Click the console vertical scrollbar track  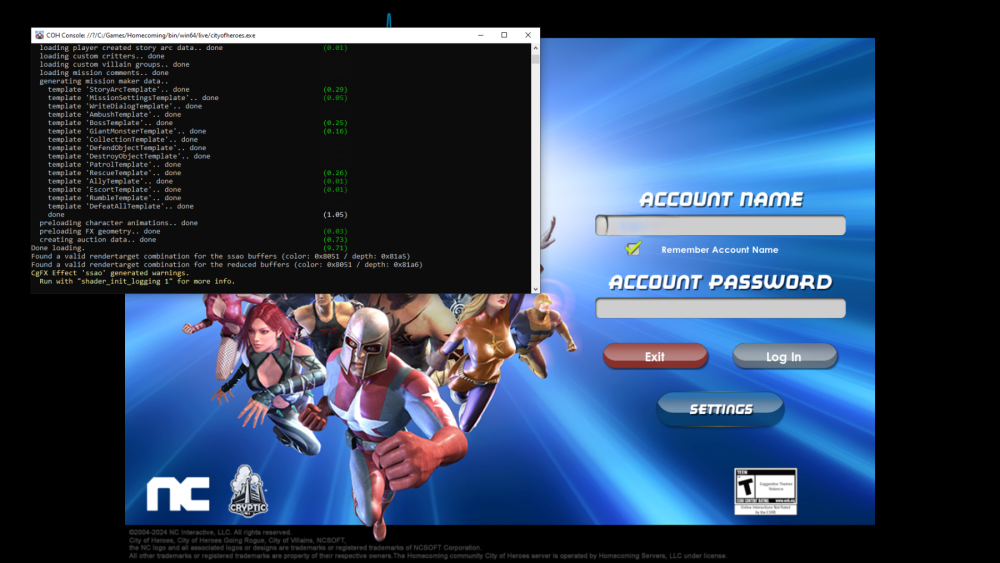(535, 170)
